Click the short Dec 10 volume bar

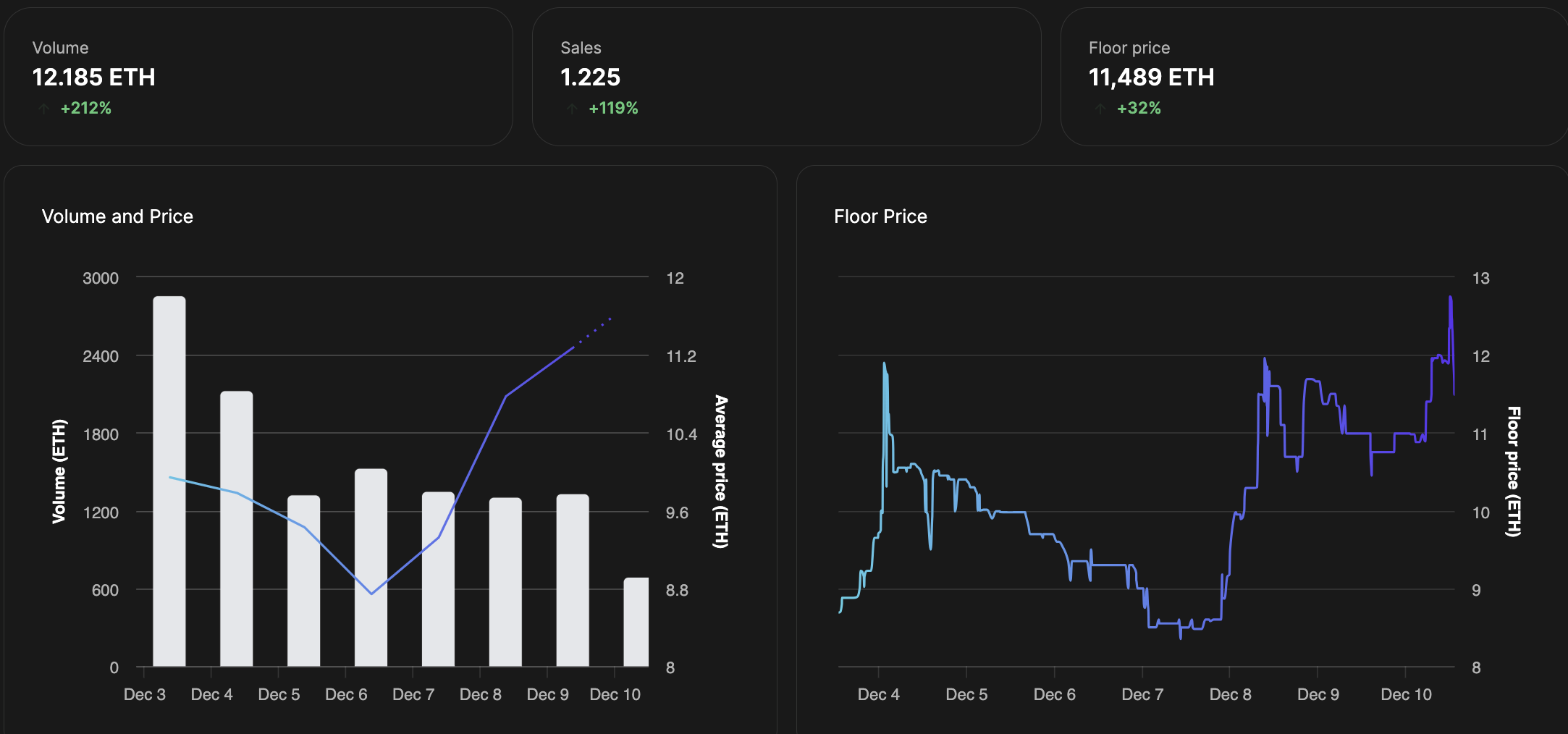[636, 622]
